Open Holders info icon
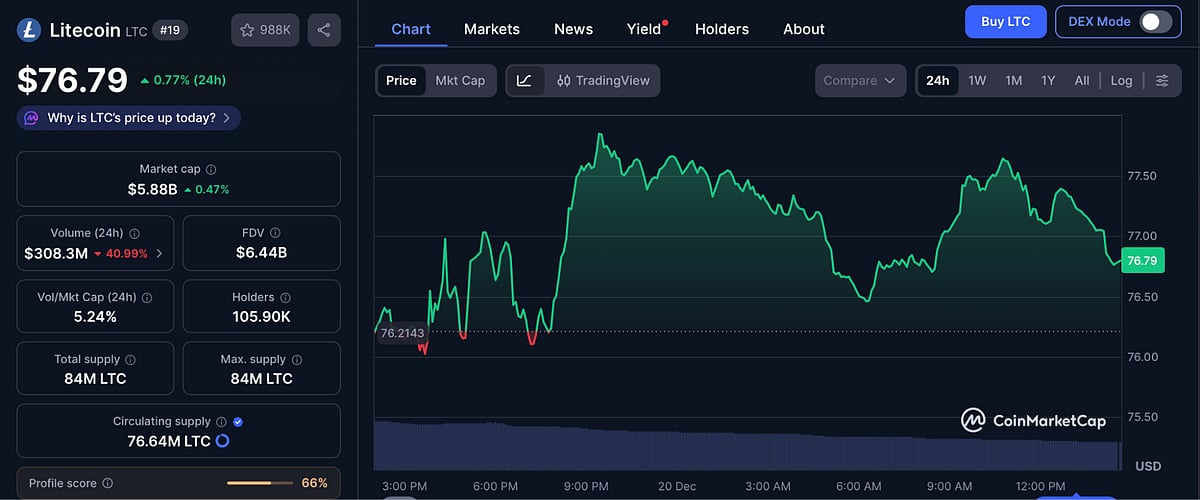Image resolution: width=1200 pixels, height=500 pixels. (285, 297)
